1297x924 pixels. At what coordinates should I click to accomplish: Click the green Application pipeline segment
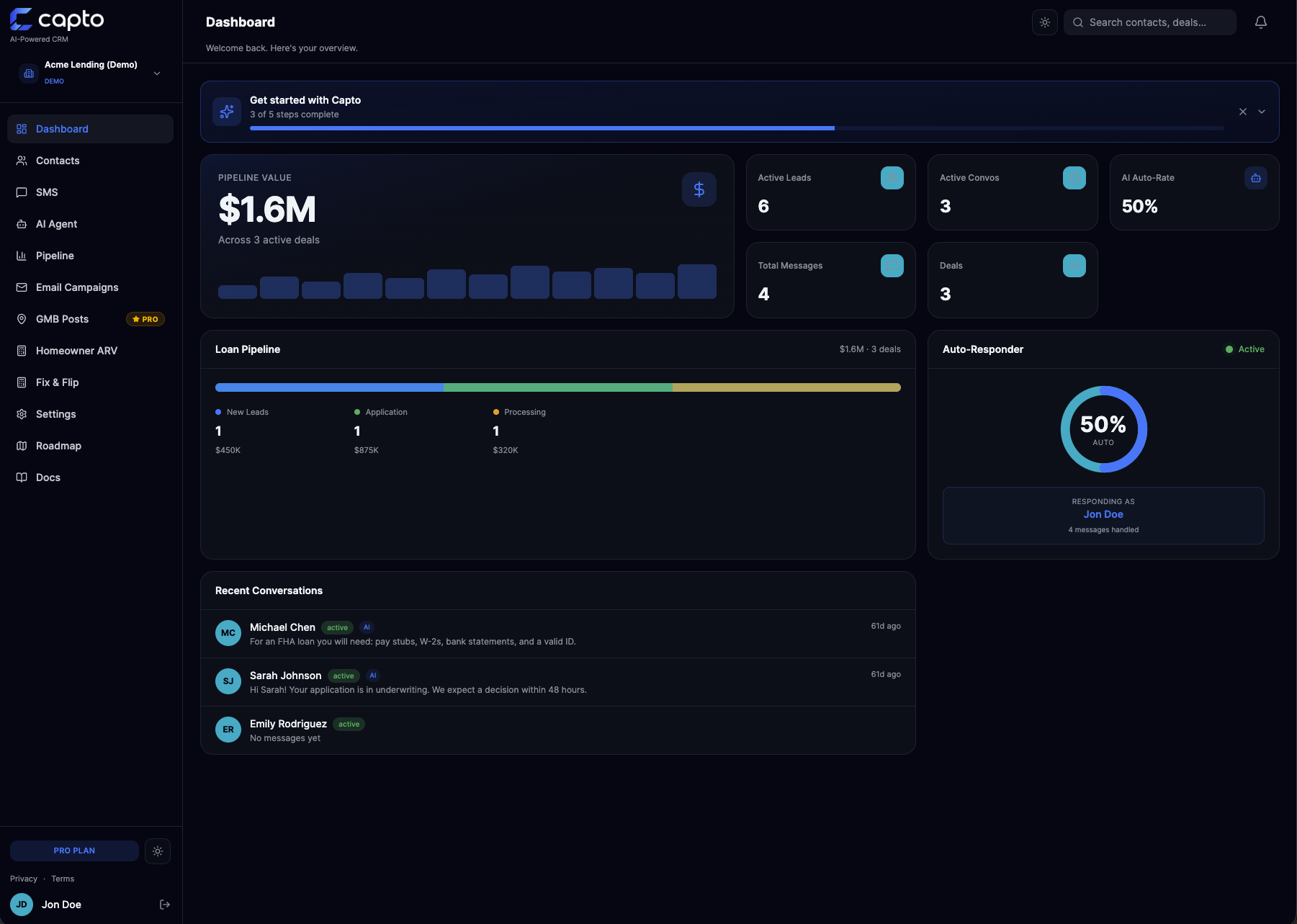[558, 387]
